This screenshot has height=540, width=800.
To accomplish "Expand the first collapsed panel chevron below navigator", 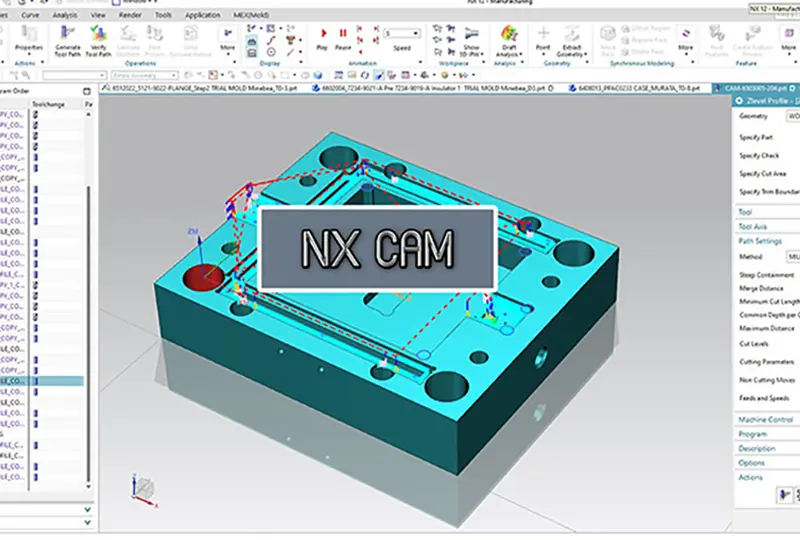I will pos(87,509).
